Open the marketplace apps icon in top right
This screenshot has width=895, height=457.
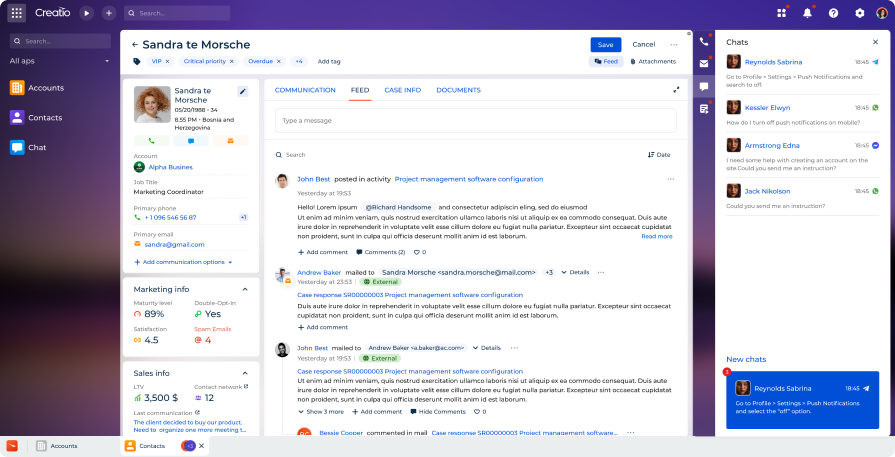(781, 13)
